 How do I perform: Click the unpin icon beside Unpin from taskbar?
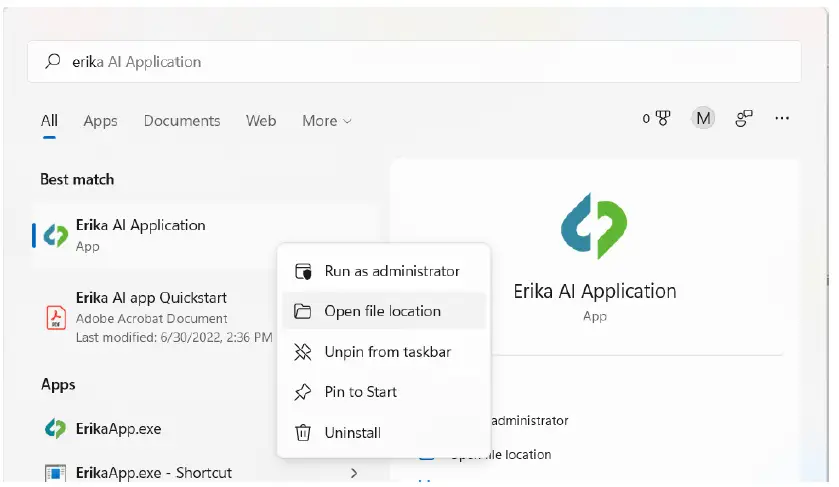coord(303,352)
